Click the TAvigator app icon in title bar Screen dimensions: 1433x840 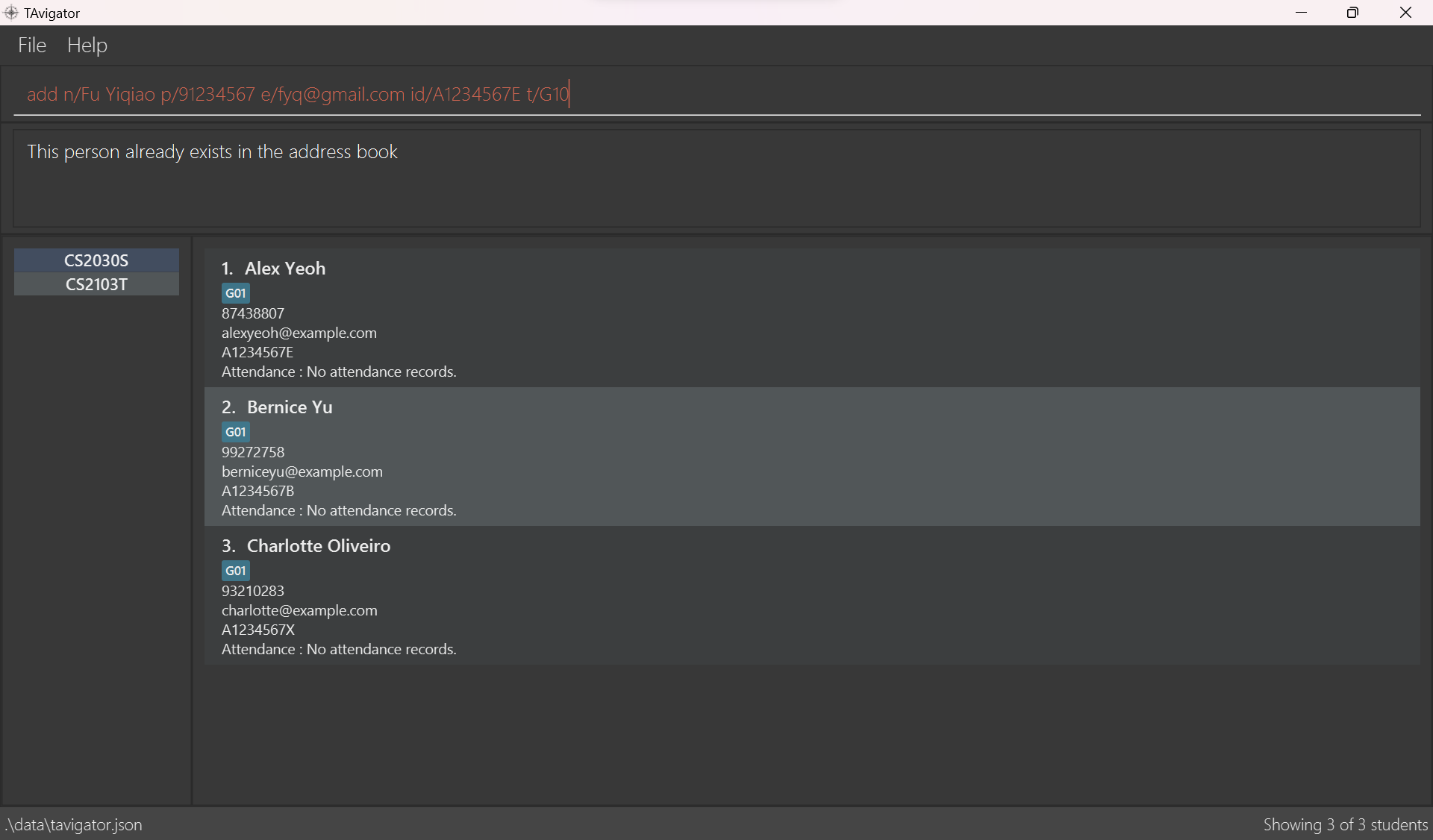coord(10,13)
